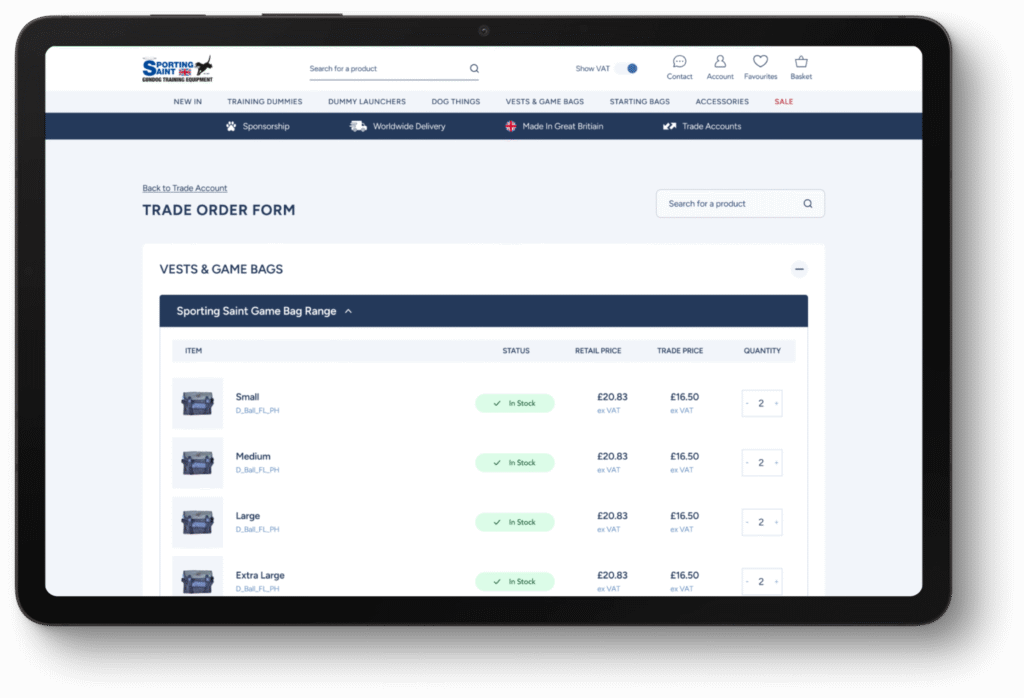
Task: Open the Contact chat icon
Action: (x=679, y=62)
